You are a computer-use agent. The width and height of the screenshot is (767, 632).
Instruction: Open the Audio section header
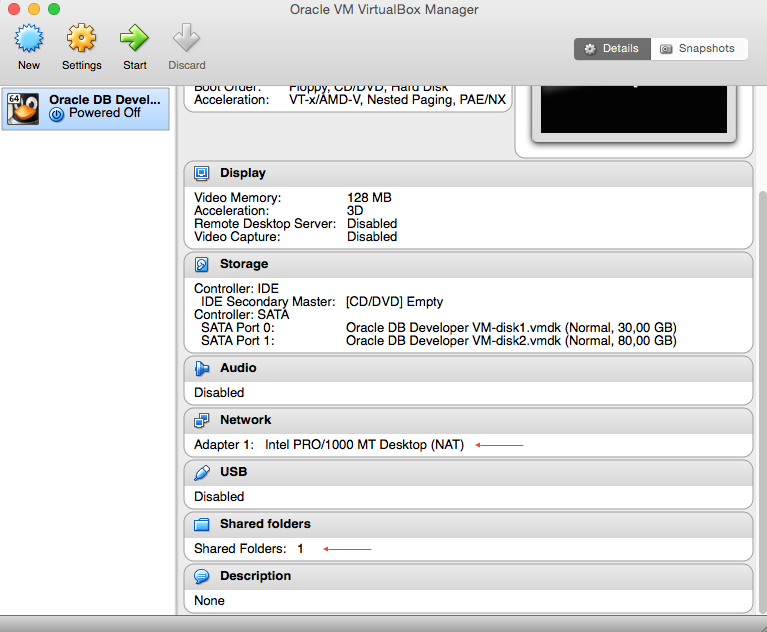(468, 369)
